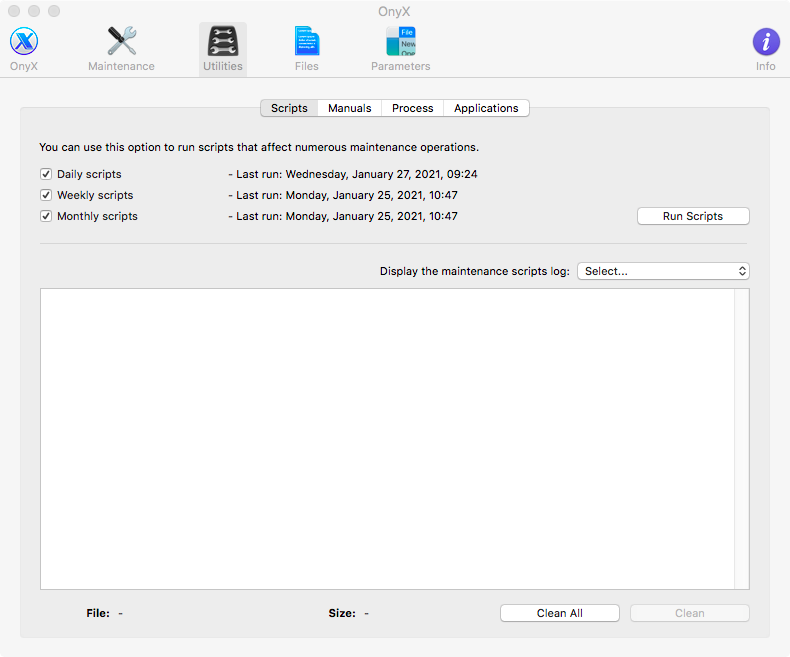The width and height of the screenshot is (790, 657).
Task: Open the OnyX toolbar icon
Action: (24, 41)
